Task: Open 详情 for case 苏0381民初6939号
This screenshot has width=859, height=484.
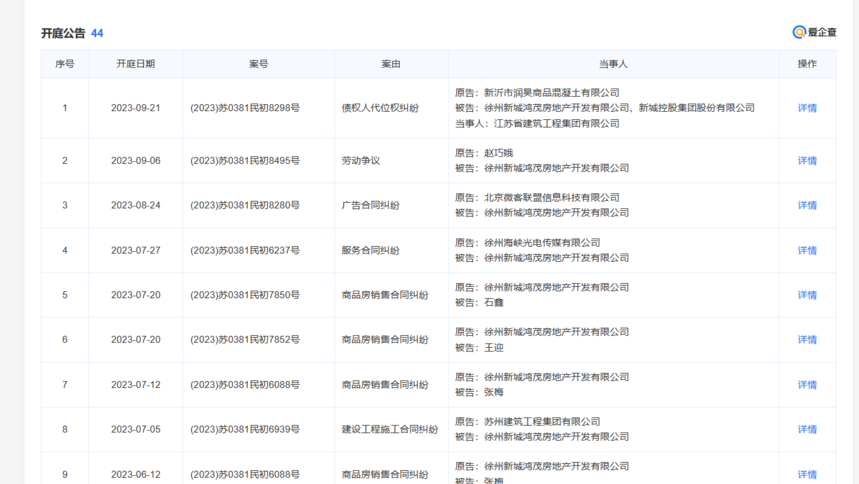Action: [x=807, y=429]
